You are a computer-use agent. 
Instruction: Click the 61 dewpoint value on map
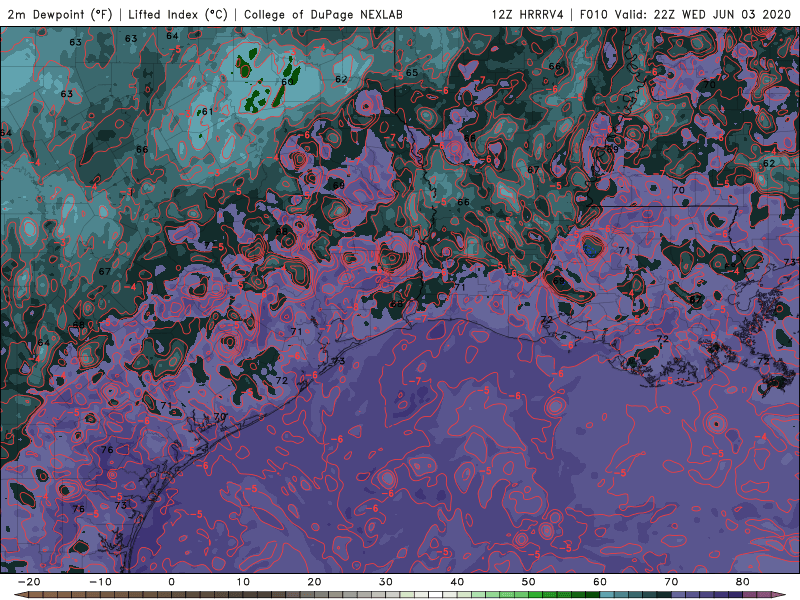coord(208,112)
